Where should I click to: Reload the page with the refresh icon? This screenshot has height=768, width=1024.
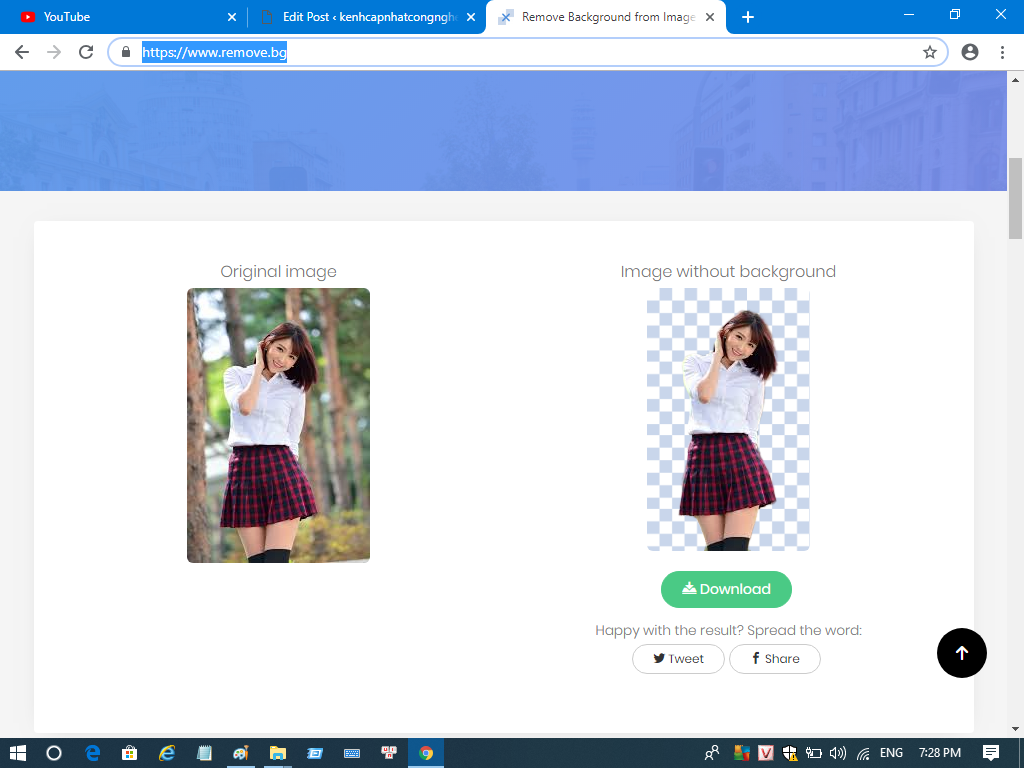pyautogui.click(x=86, y=52)
